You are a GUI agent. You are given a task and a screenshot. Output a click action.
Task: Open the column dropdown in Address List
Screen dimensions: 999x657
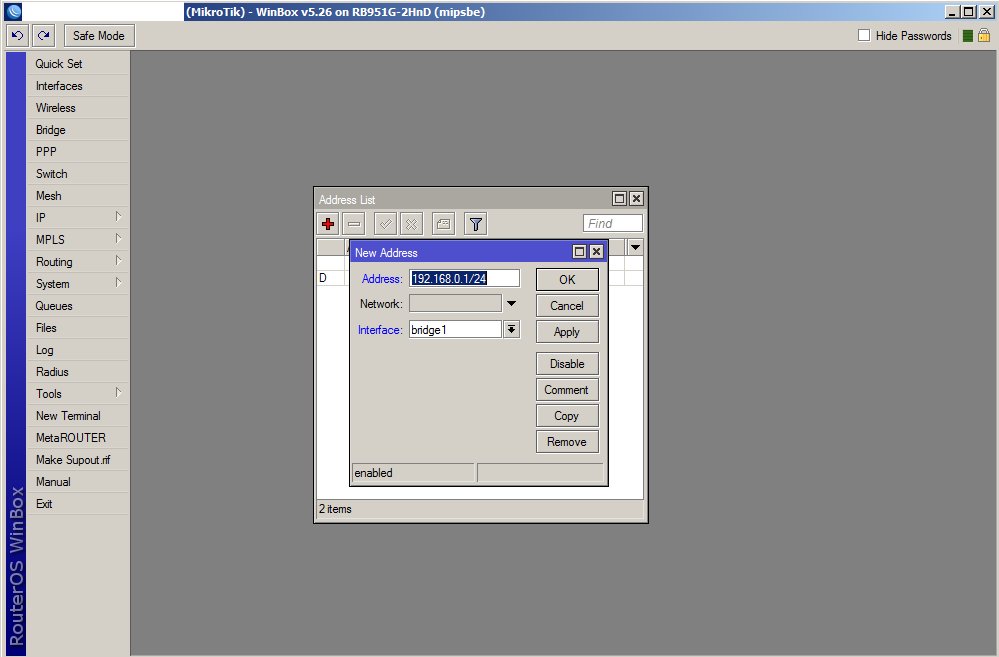pos(635,247)
